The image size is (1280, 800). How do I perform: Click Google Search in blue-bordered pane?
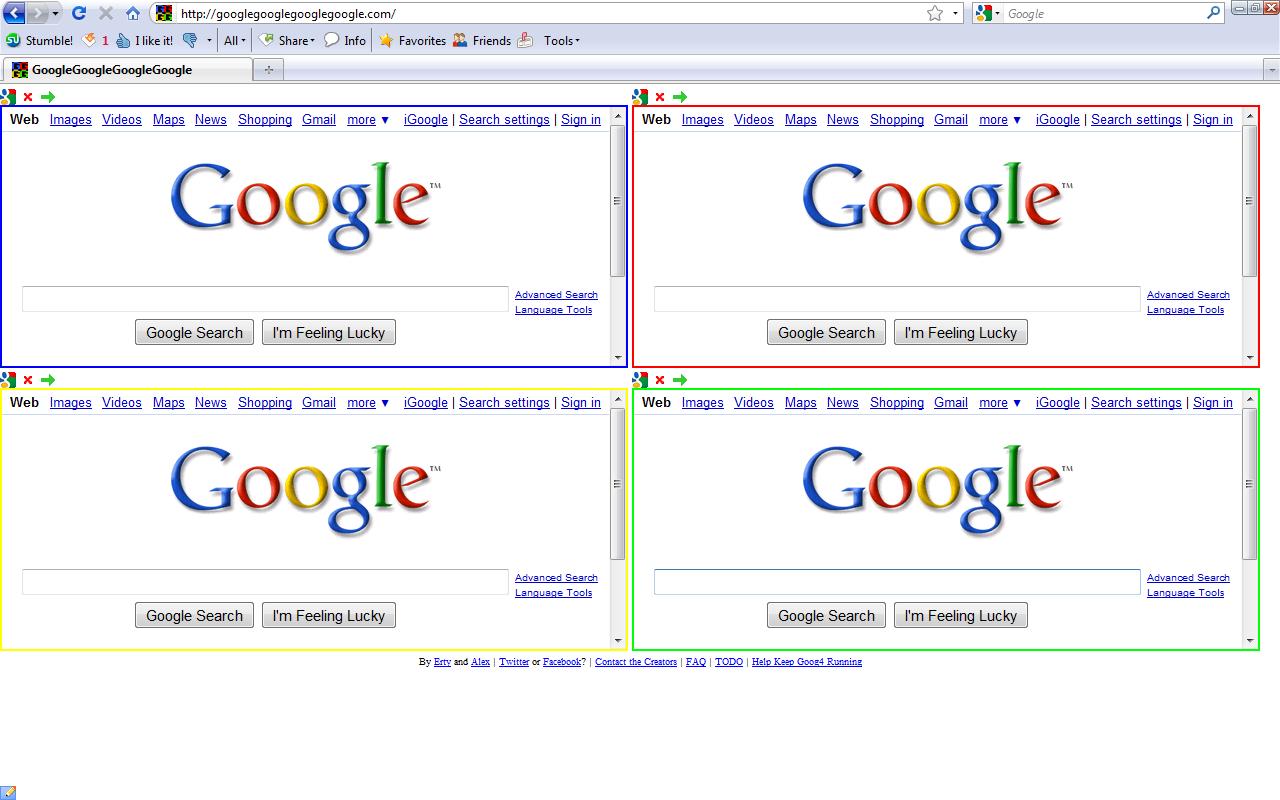point(195,333)
